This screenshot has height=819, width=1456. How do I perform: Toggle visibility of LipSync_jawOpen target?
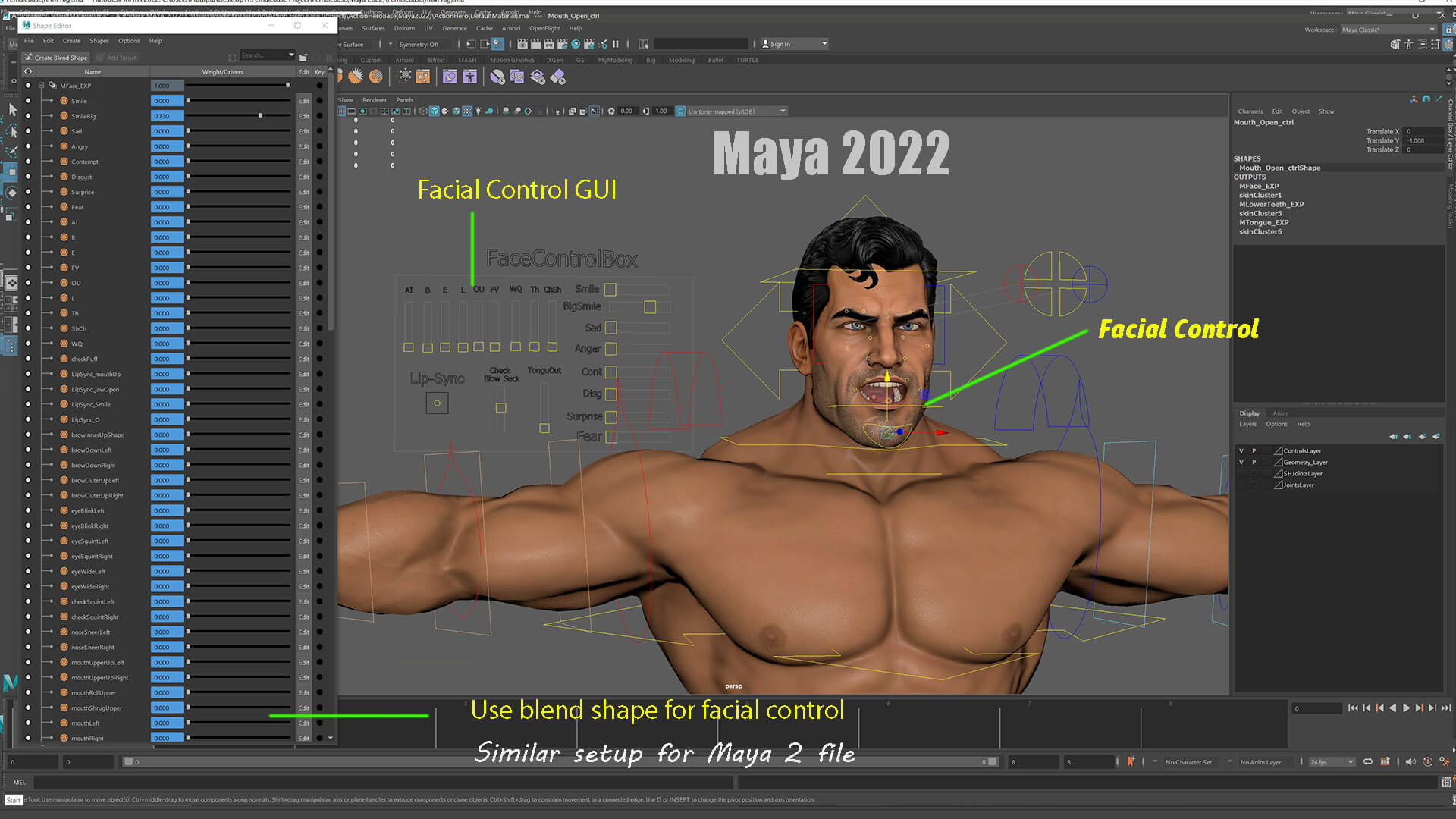click(x=28, y=389)
